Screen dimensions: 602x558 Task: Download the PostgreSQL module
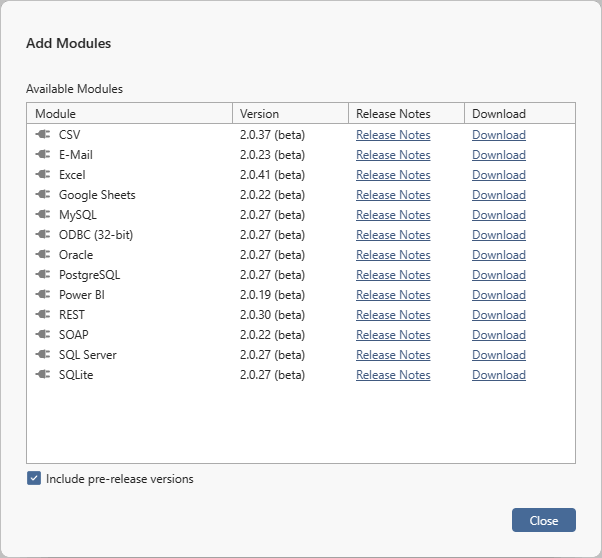pyautogui.click(x=499, y=275)
